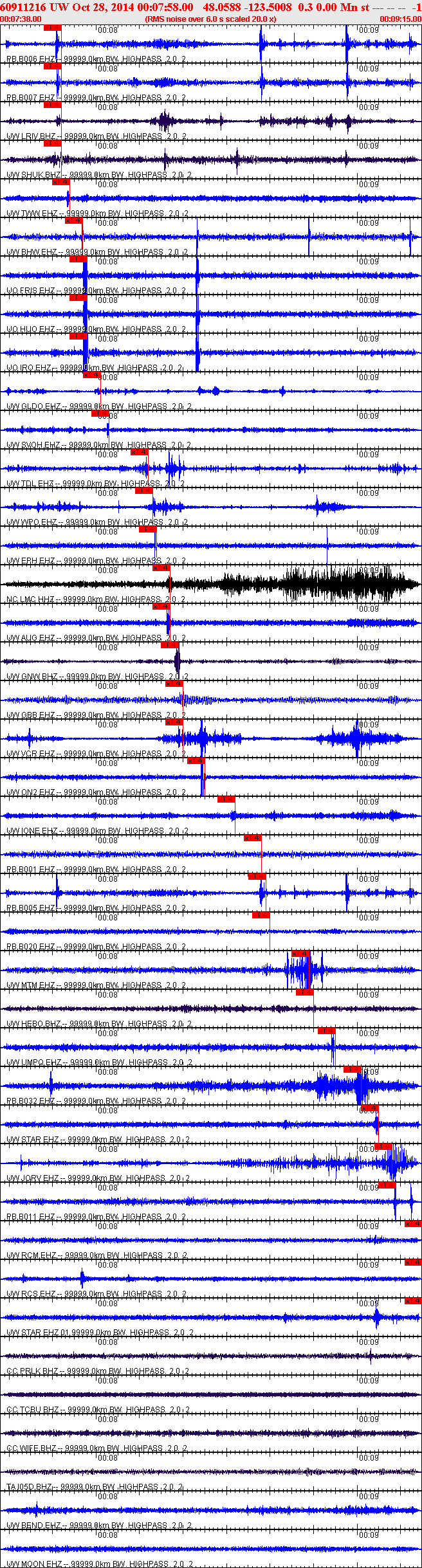Click the red pick flag above UW TWW EHZ trace
This screenshot has height=1568, width=422.
point(60,182)
